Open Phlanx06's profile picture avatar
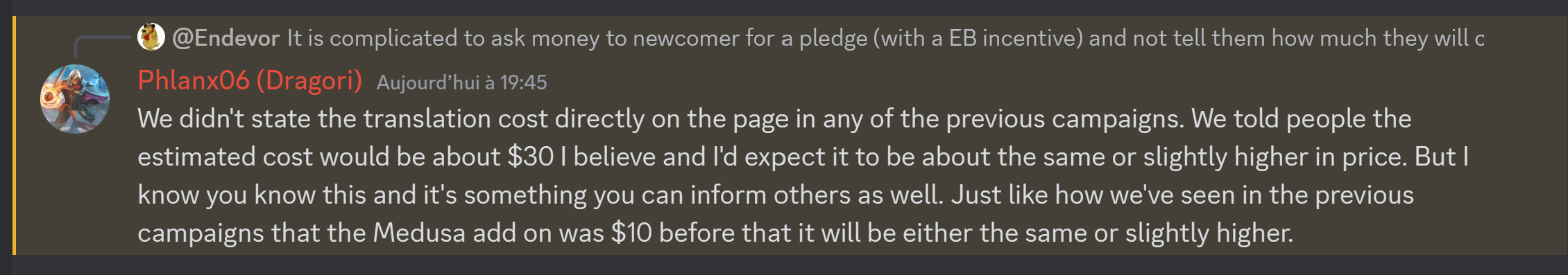Viewport: 1568px width, 275px height. [75, 99]
